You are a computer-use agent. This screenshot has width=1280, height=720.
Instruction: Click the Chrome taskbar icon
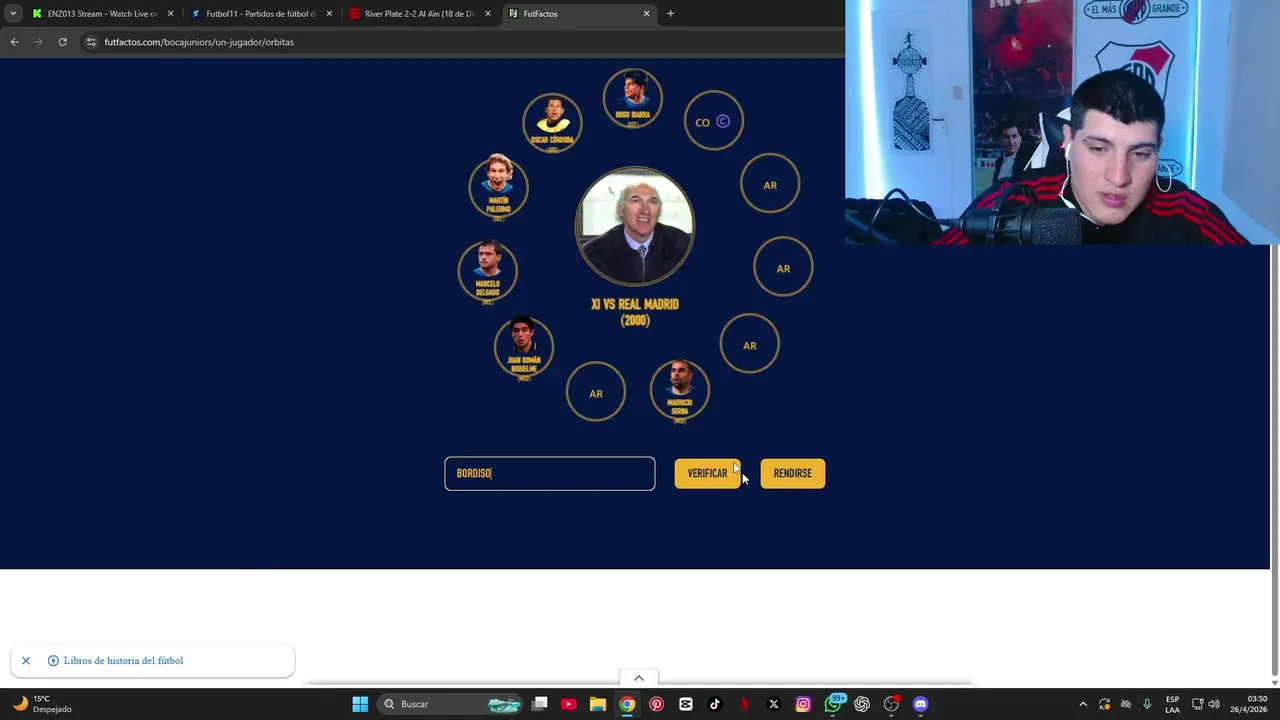pyautogui.click(x=627, y=704)
